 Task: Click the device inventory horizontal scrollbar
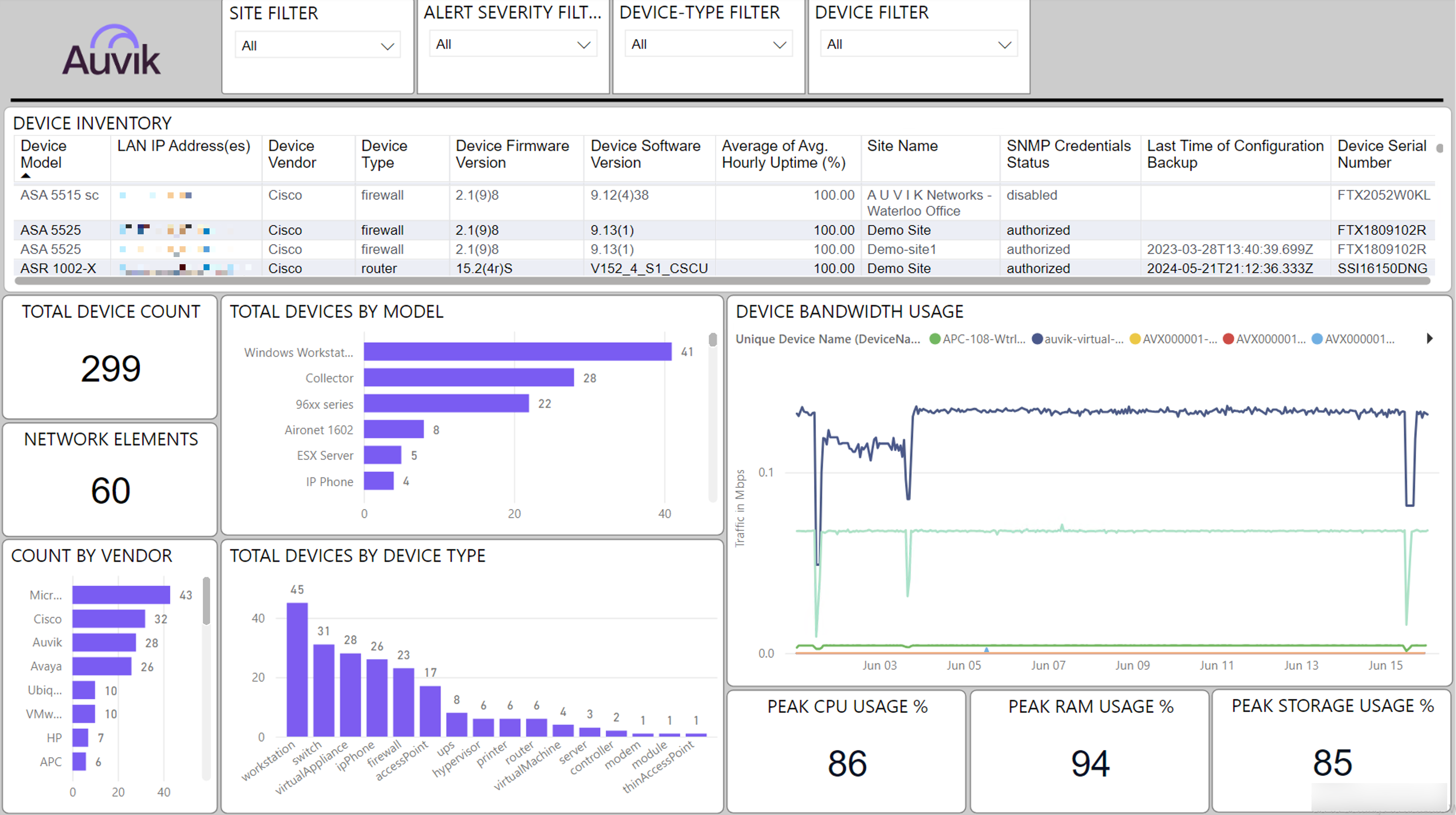tap(722, 281)
